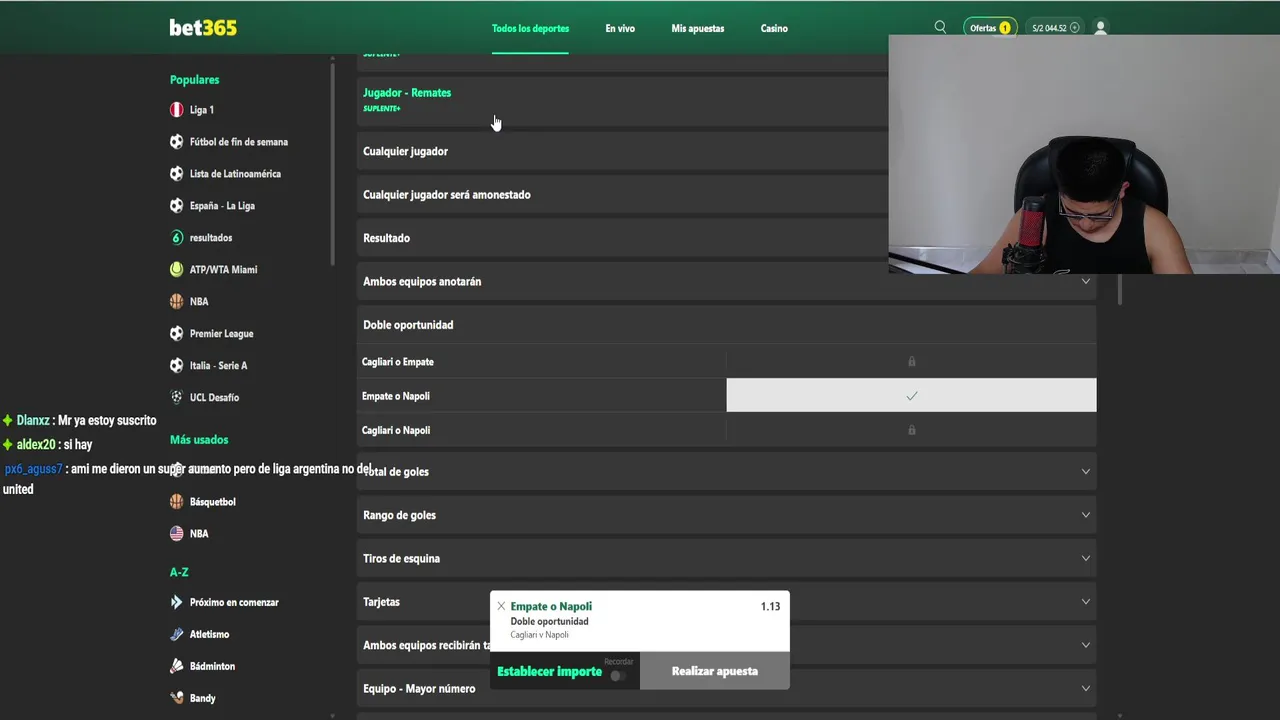Click the Bádminton shuttlecock icon
The height and width of the screenshot is (720, 1280).
176,666
